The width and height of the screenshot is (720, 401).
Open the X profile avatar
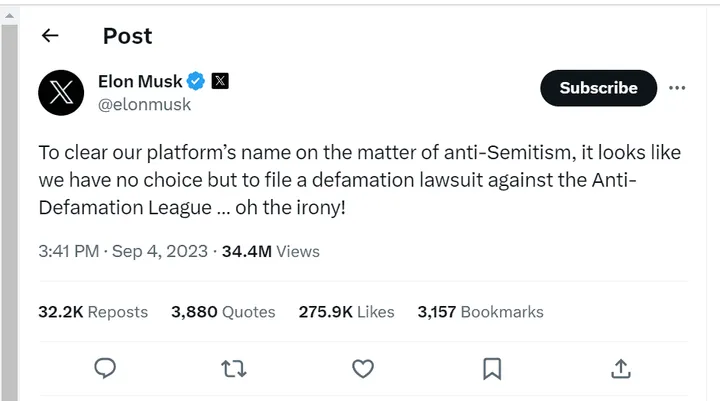pos(61,92)
